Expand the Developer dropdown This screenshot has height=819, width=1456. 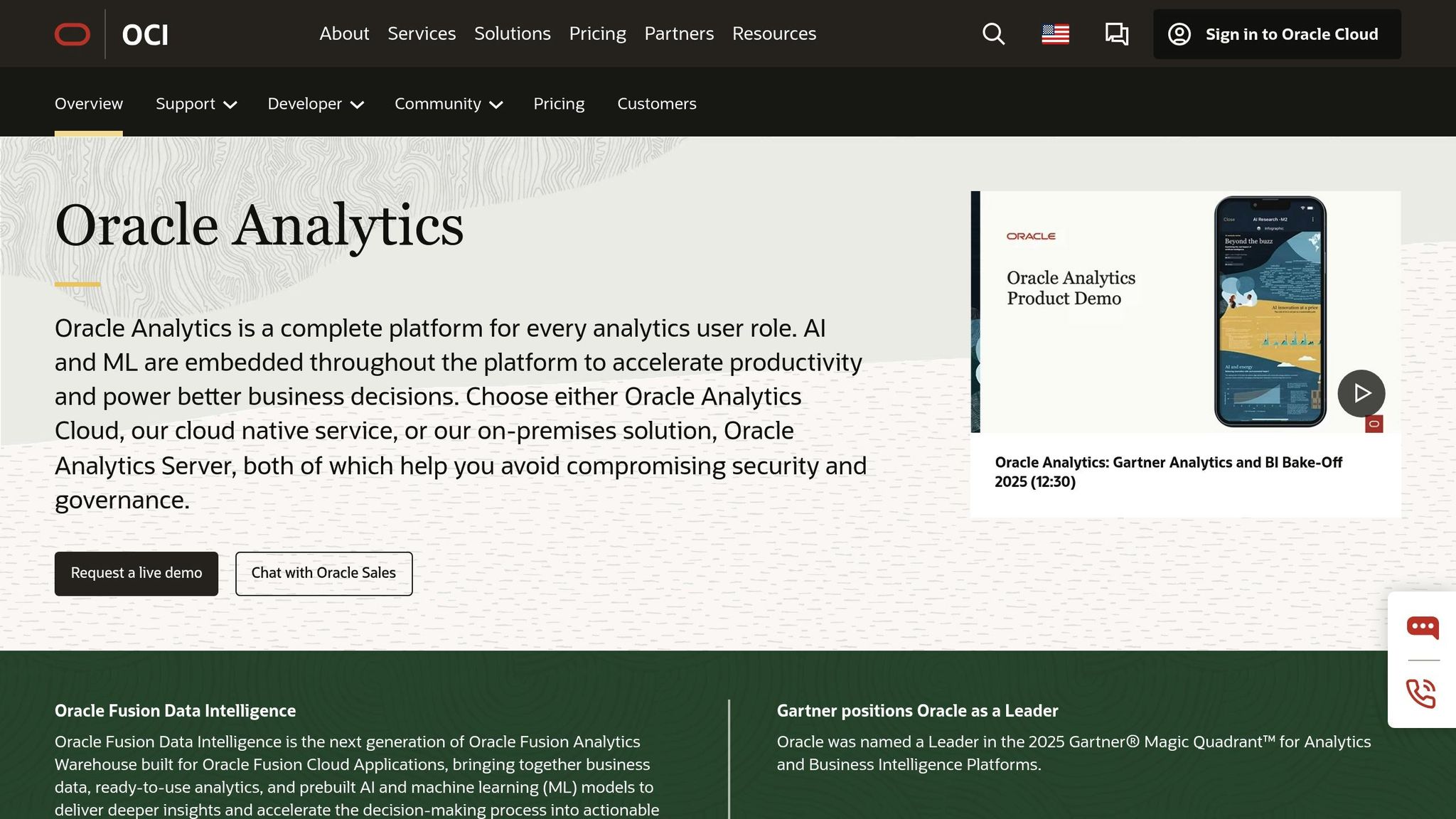316,104
